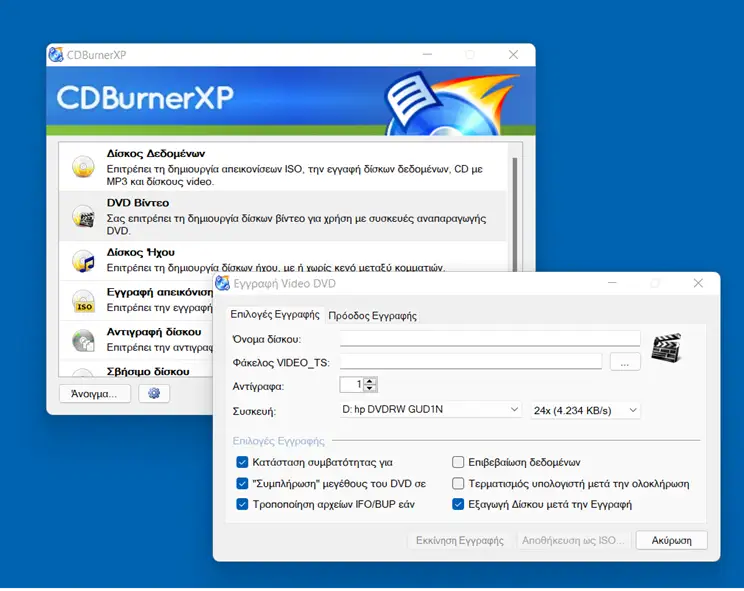Open settings via the gear icon button
Screen dimensions: 744x591
pos(154,393)
